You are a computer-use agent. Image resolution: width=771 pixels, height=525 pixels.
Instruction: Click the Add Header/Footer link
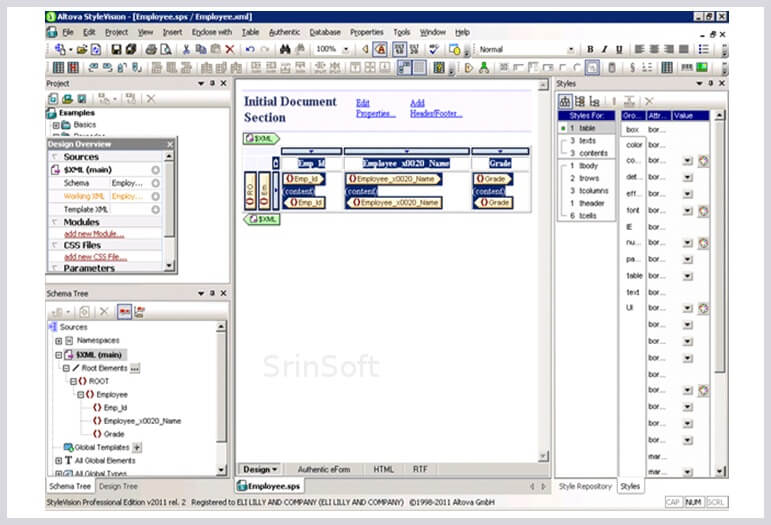(436, 108)
